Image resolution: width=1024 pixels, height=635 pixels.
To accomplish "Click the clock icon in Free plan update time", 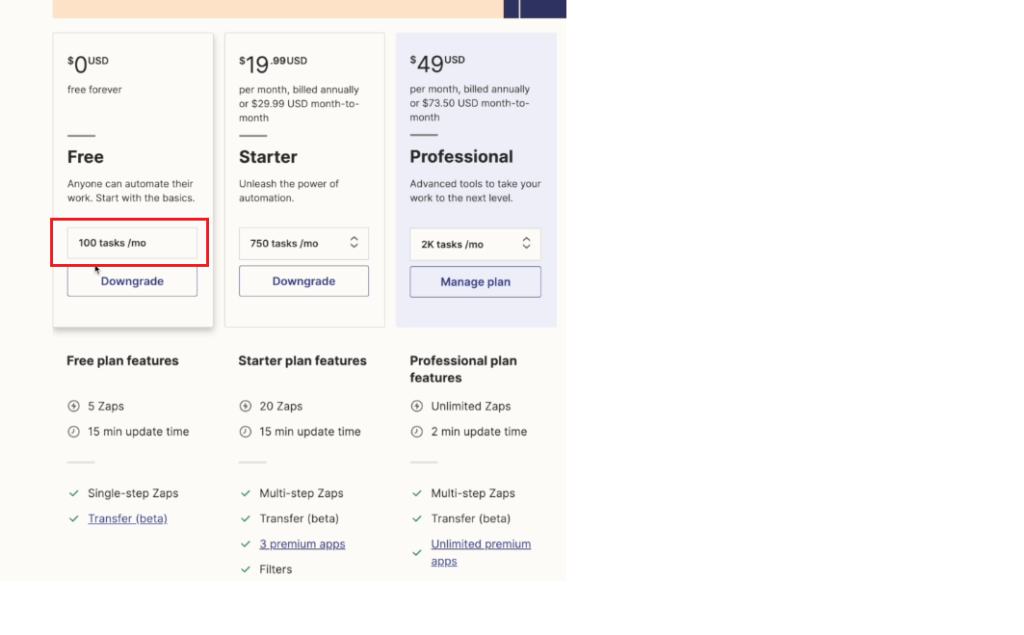I will (x=74, y=431).
